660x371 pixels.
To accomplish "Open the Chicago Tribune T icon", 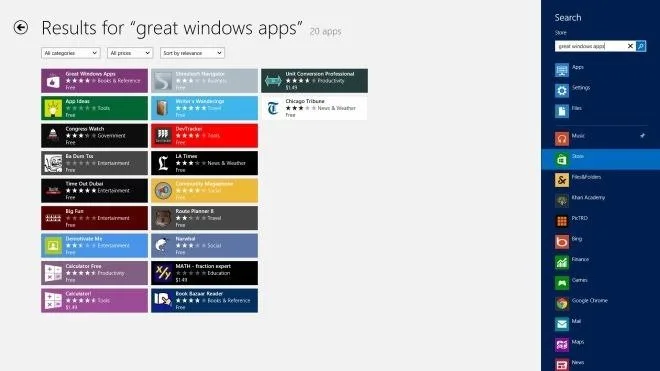I will [273, 108].
